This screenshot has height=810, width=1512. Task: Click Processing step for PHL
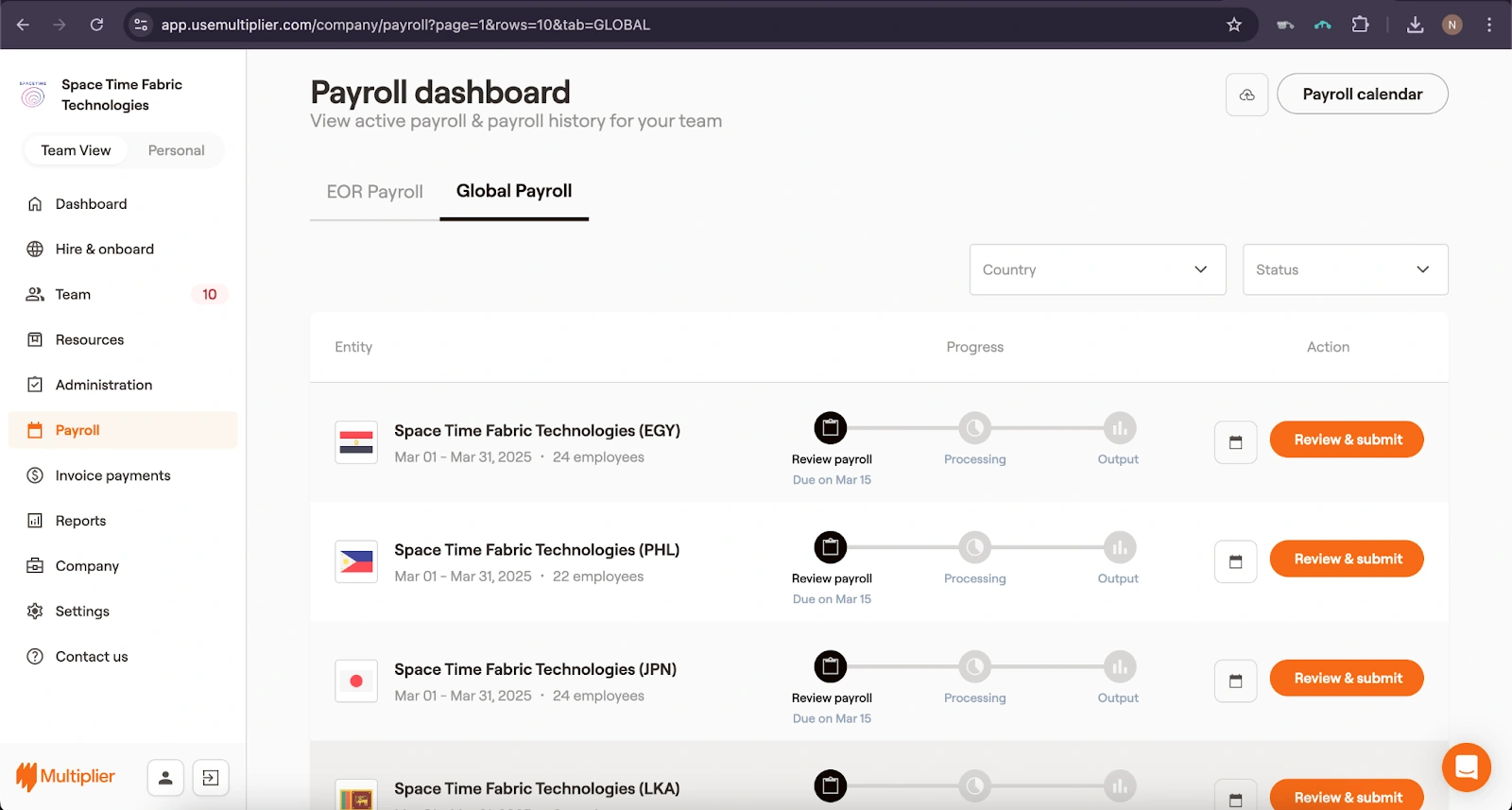[x=974, y=547]
